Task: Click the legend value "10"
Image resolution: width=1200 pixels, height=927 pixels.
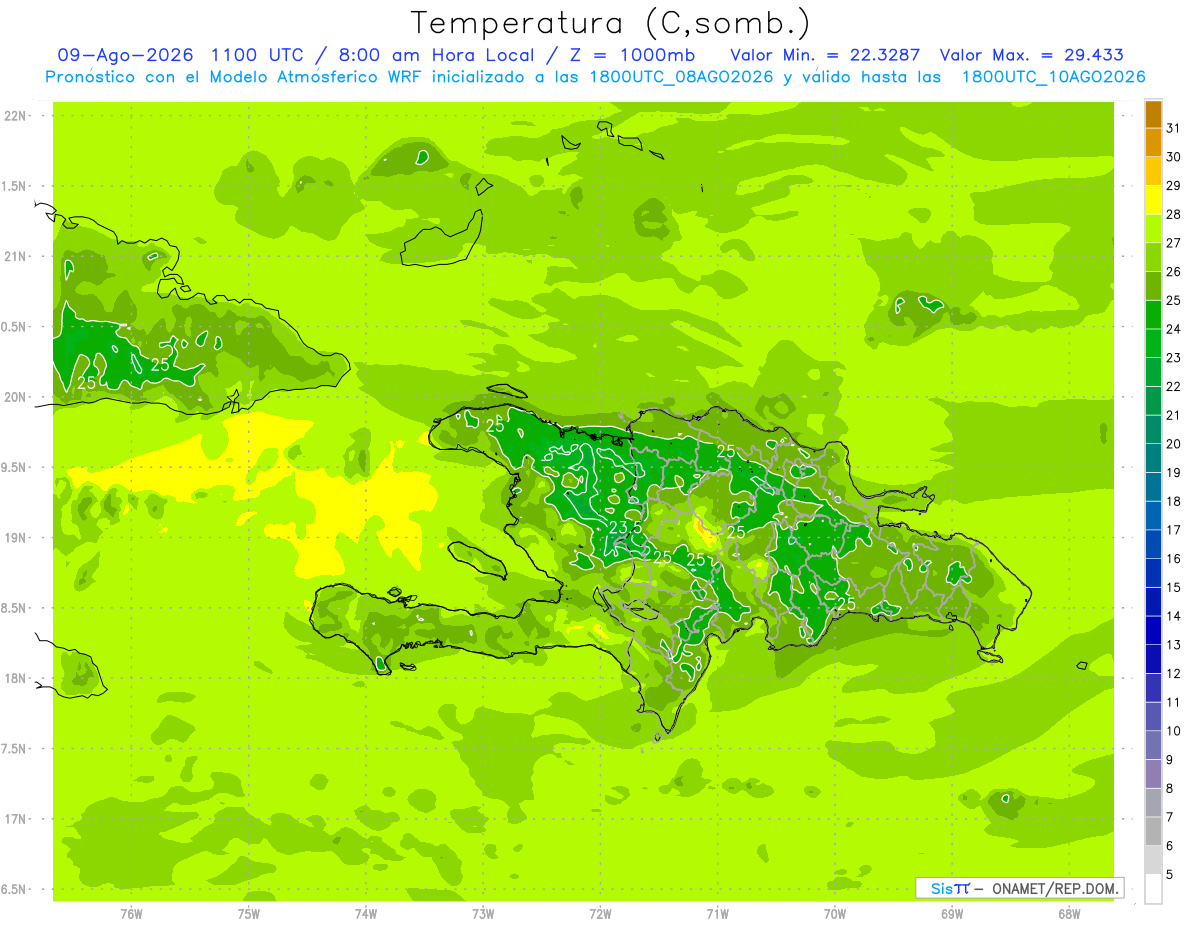Action: pos(1174,731)
